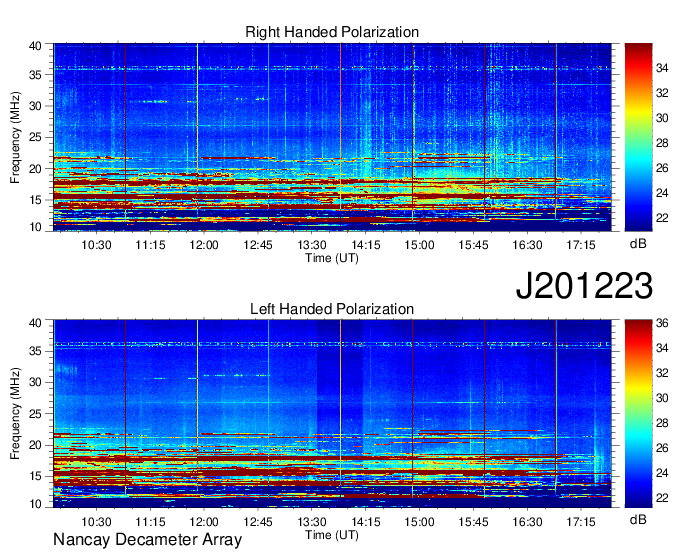
Task: Click the 20 frequency tick of Right Handed plot
Action: [36, 169]
